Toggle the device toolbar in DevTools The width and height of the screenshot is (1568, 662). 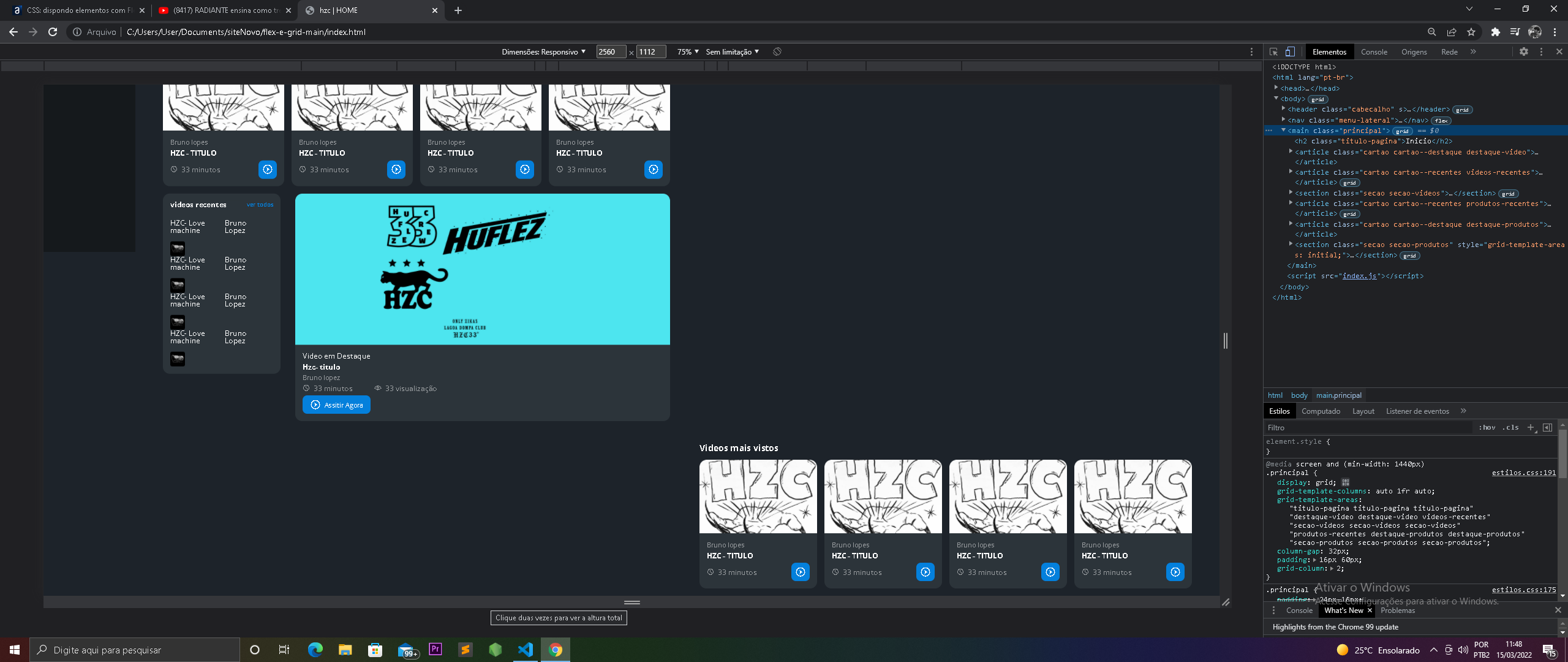pos(1290,52)
